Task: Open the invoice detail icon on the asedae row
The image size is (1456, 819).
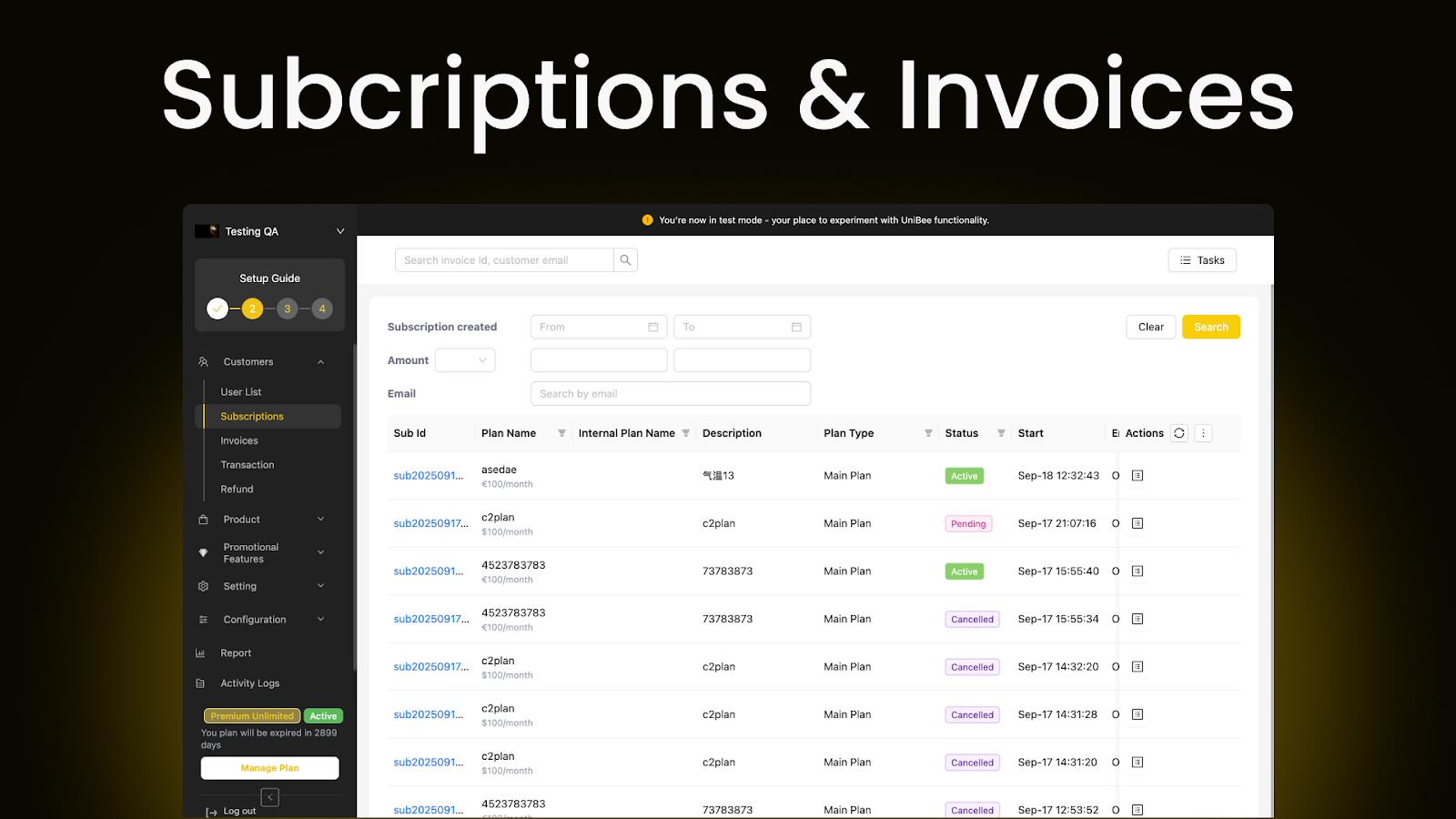Action: (1137, 475)
